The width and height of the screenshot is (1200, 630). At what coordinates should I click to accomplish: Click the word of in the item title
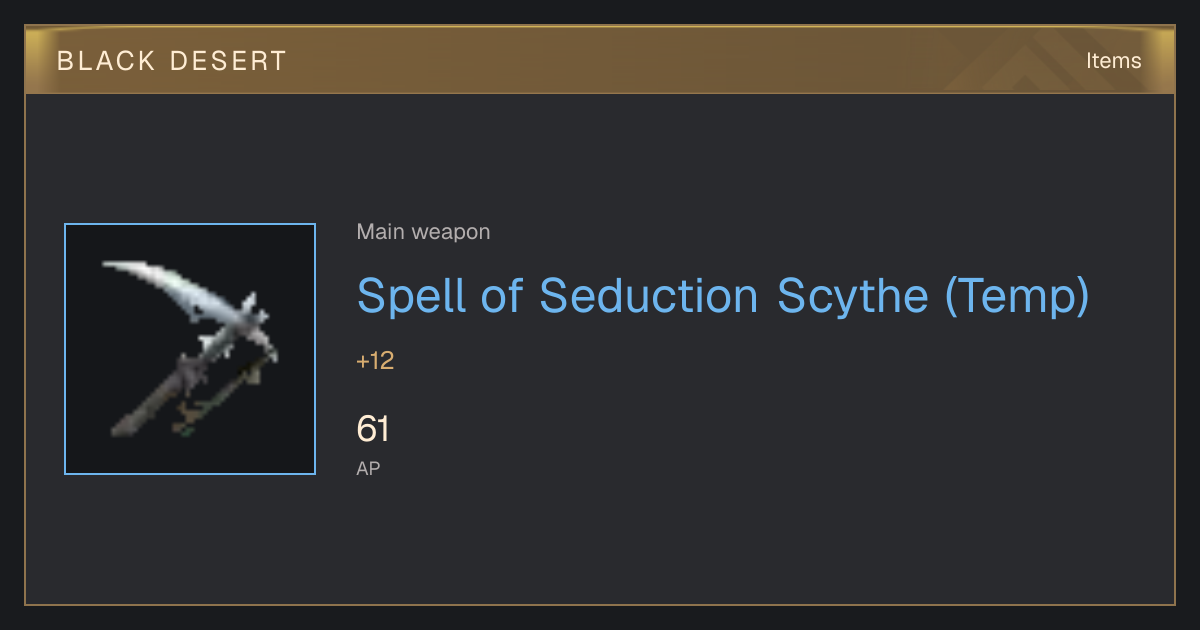(x=505, y=295)
